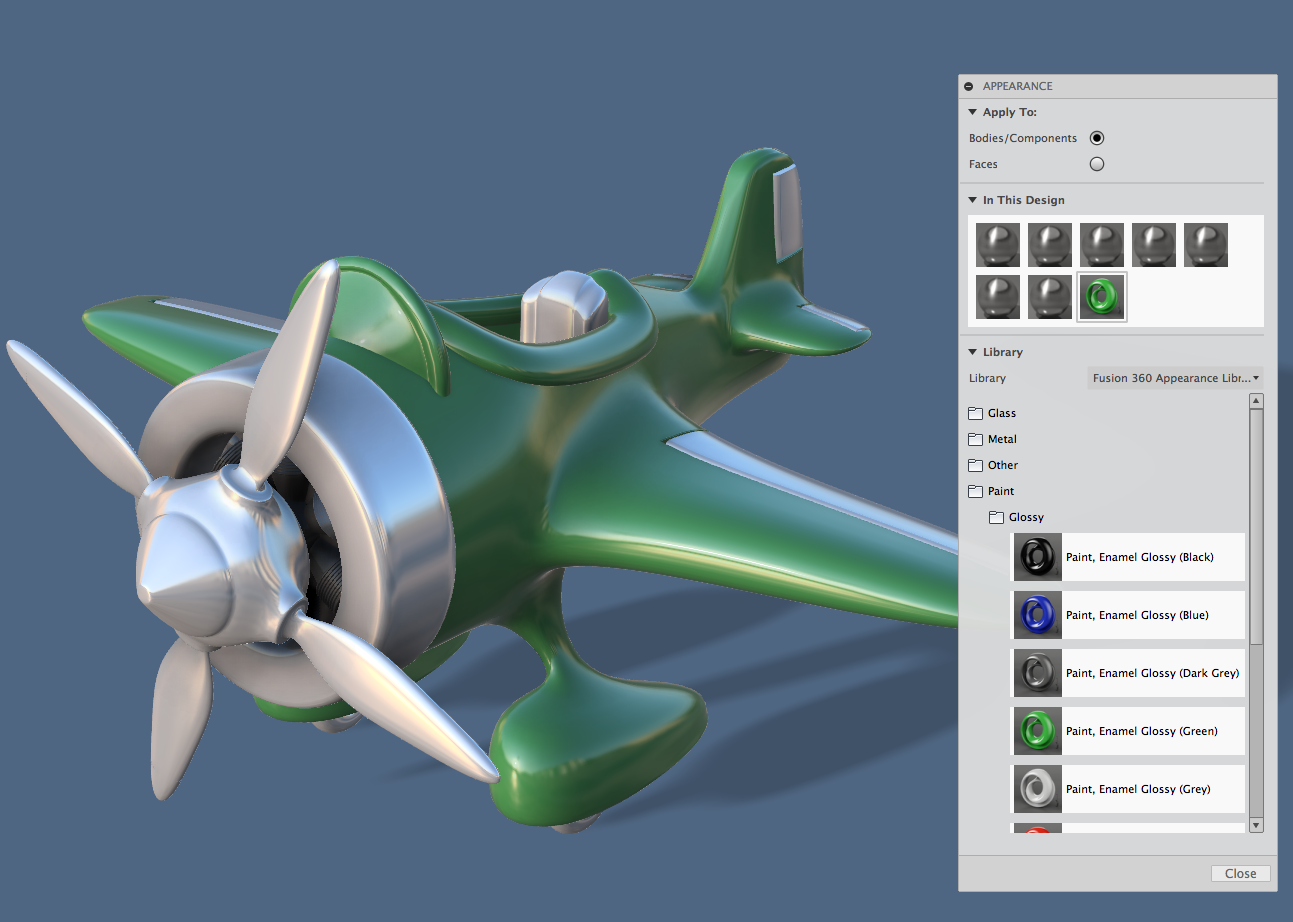
Task: Pick Paint, Enamel Glossy (Black)
Action: (x=1128, y=557)
